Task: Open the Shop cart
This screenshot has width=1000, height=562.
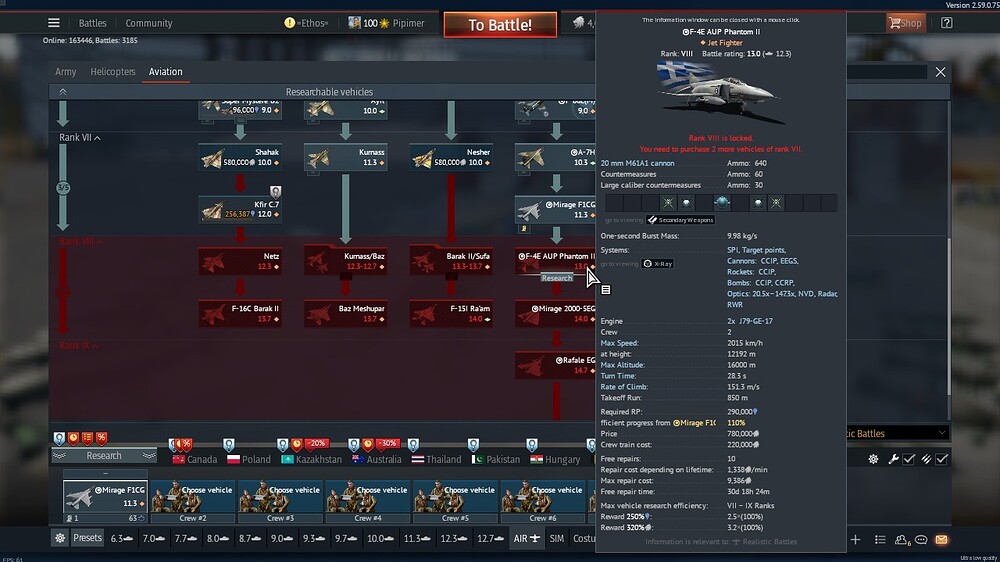Action: click(905, 23)
